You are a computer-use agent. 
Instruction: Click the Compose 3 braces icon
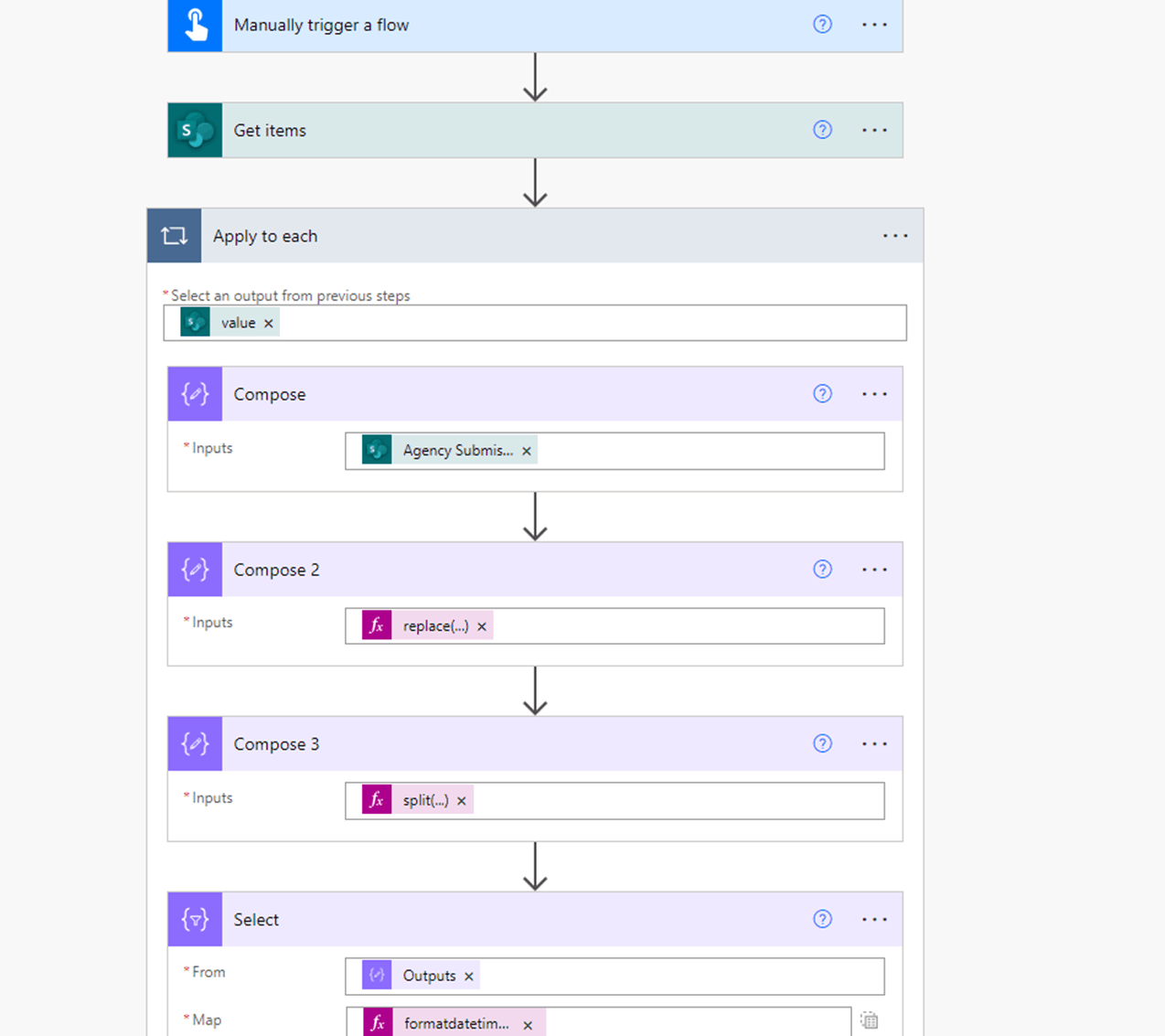195,743
